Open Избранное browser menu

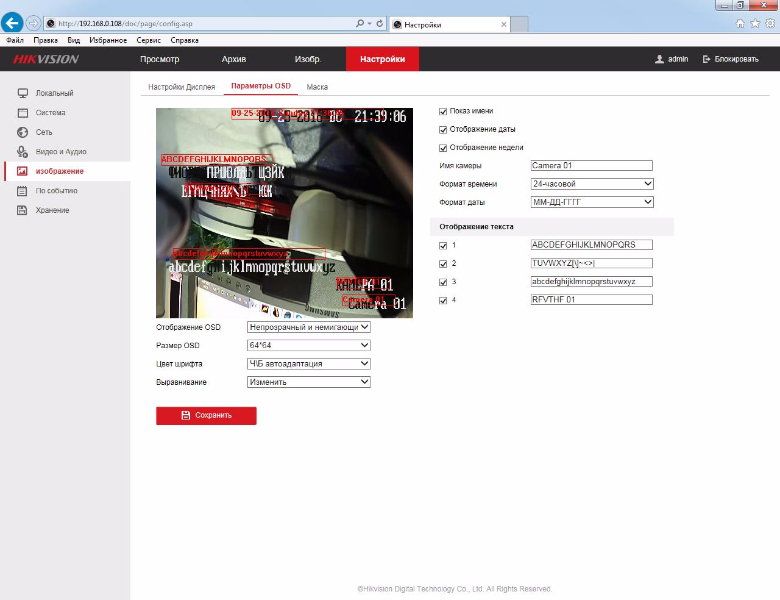click(108, 40)
